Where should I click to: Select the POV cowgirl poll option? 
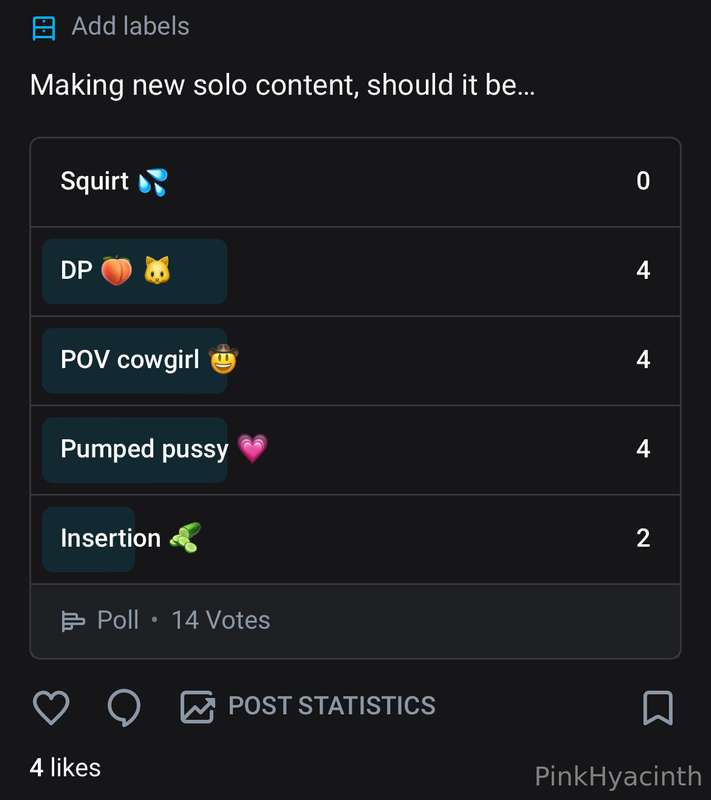tap(356, 361)
